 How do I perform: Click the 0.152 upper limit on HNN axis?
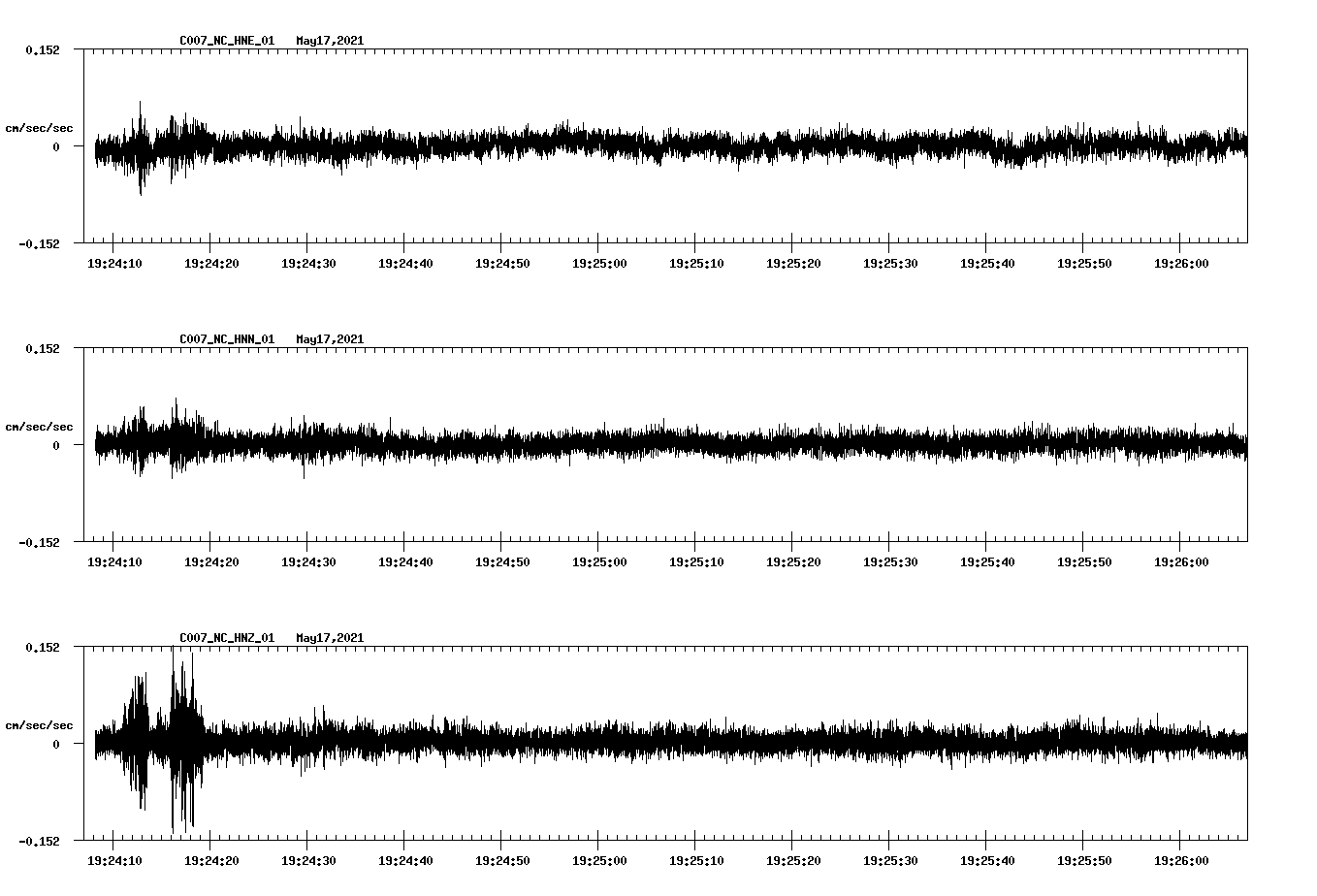43,348
